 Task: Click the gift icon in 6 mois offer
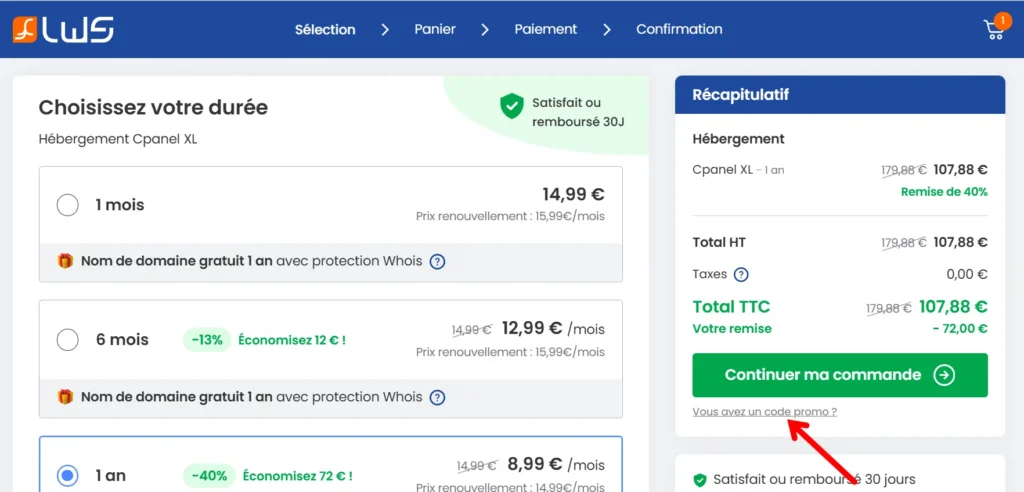tap(65, 397)
